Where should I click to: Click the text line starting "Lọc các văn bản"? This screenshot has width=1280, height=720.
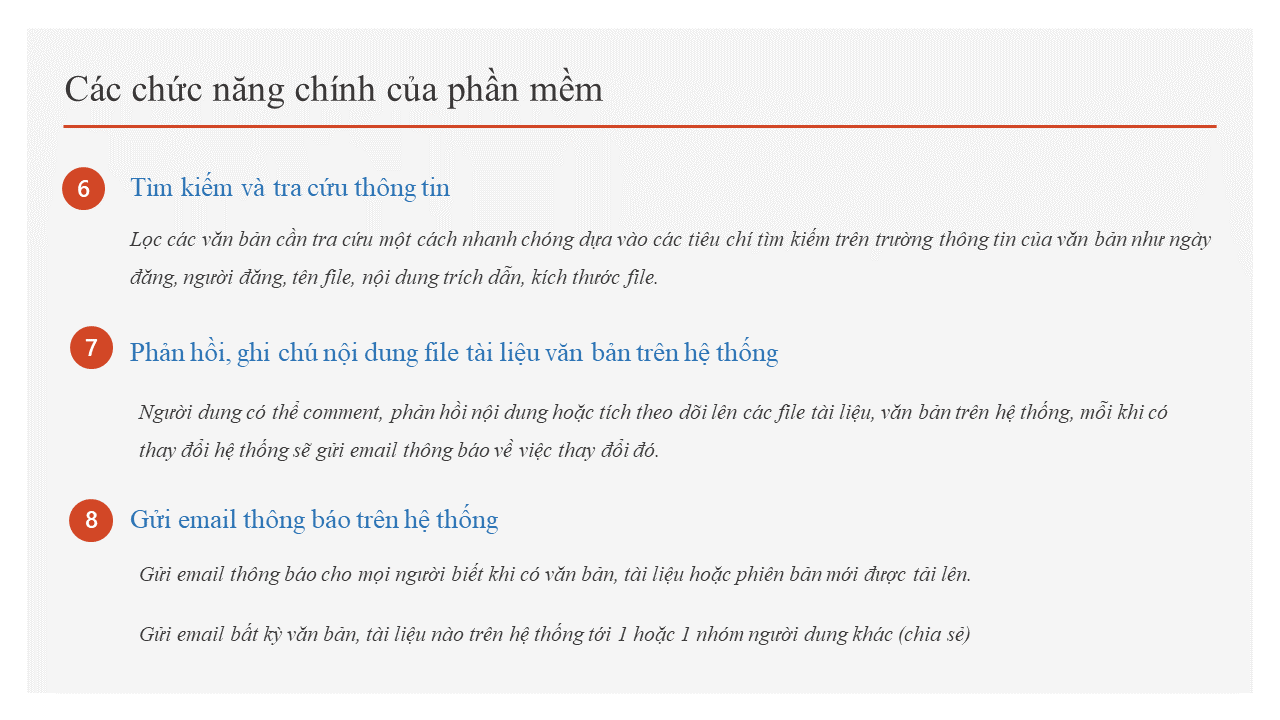tap(670, 239)
